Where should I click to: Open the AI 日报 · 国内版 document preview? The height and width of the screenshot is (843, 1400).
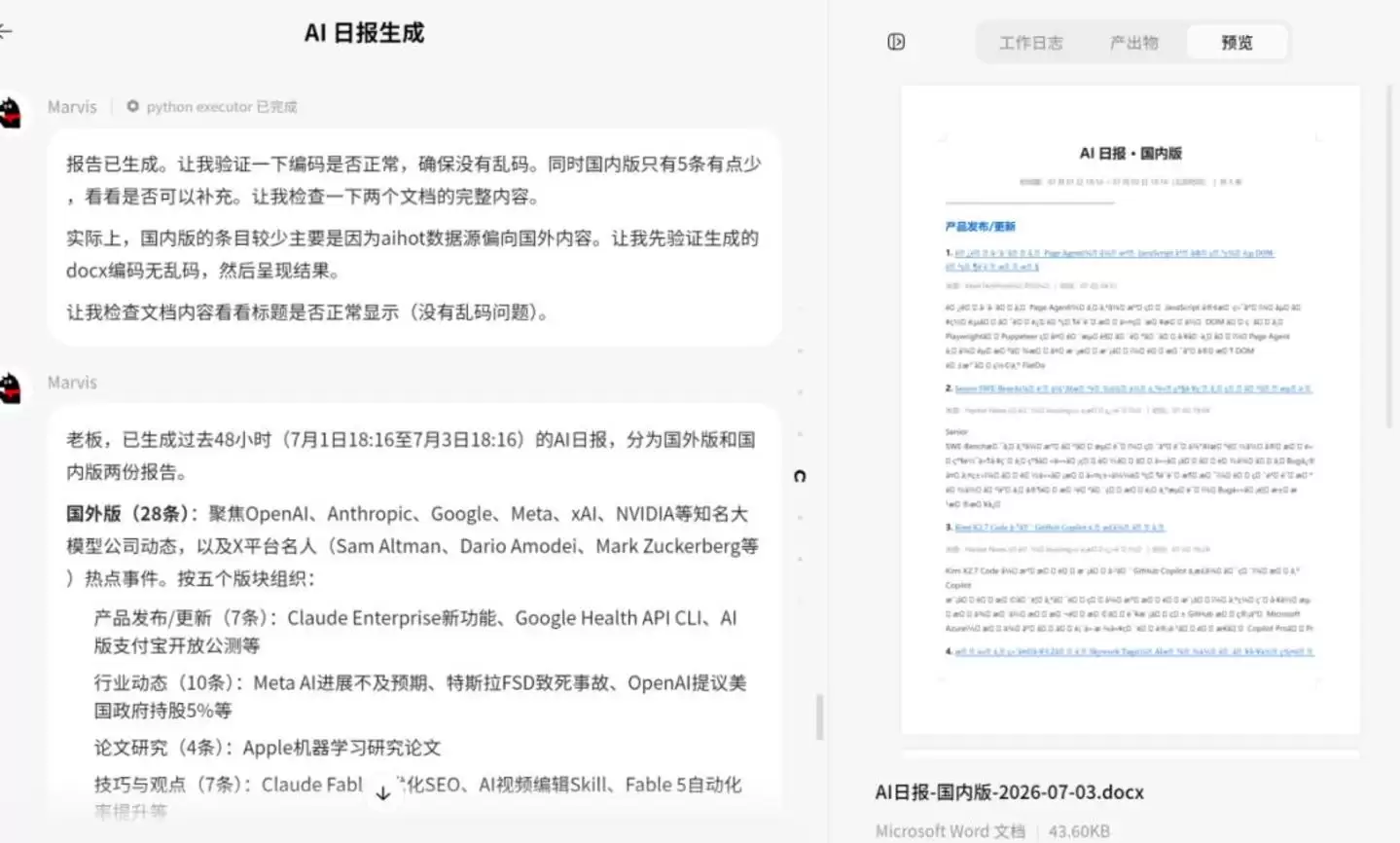tap(1131, 410)
